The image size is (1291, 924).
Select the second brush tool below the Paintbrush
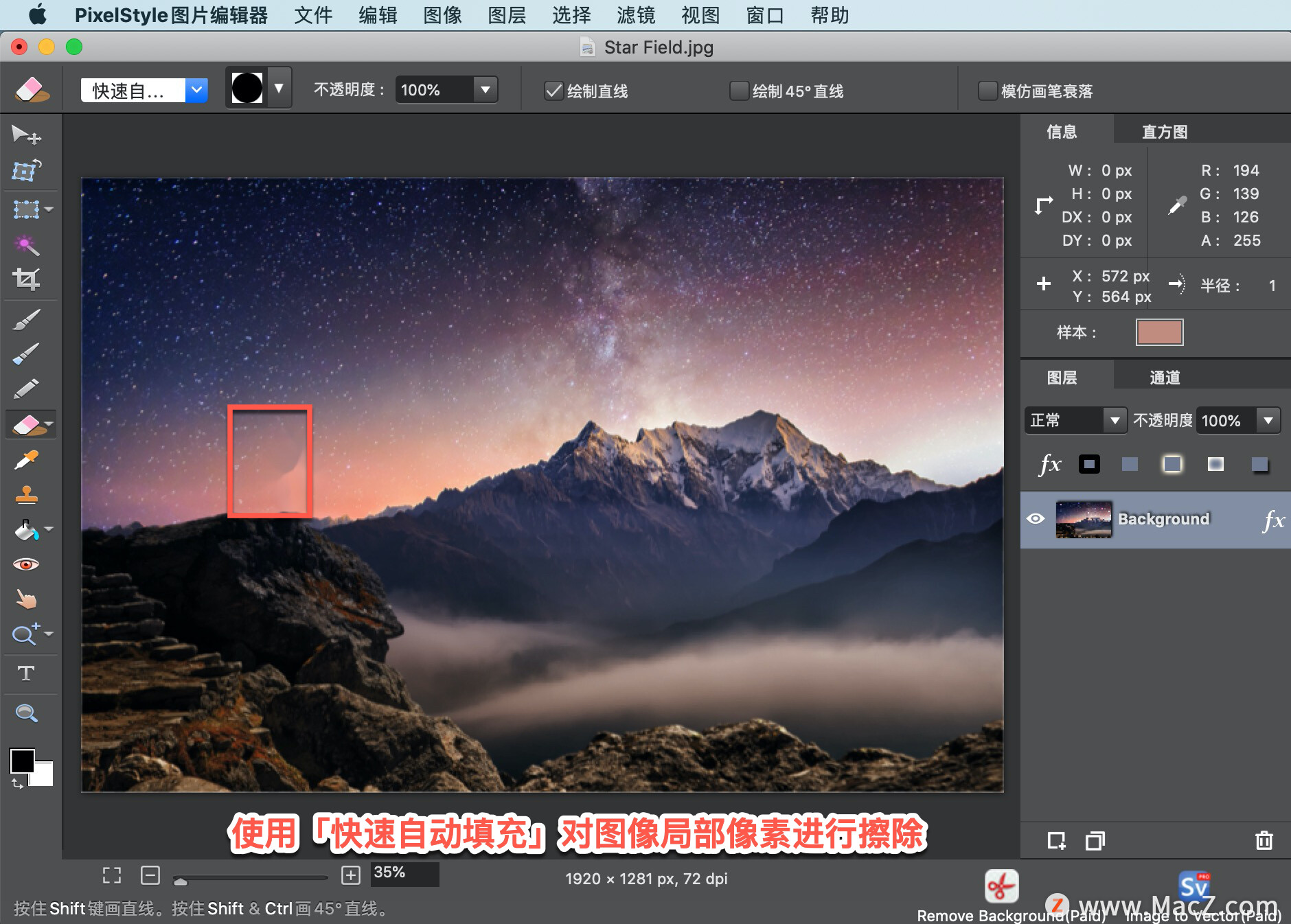point(26,354)
